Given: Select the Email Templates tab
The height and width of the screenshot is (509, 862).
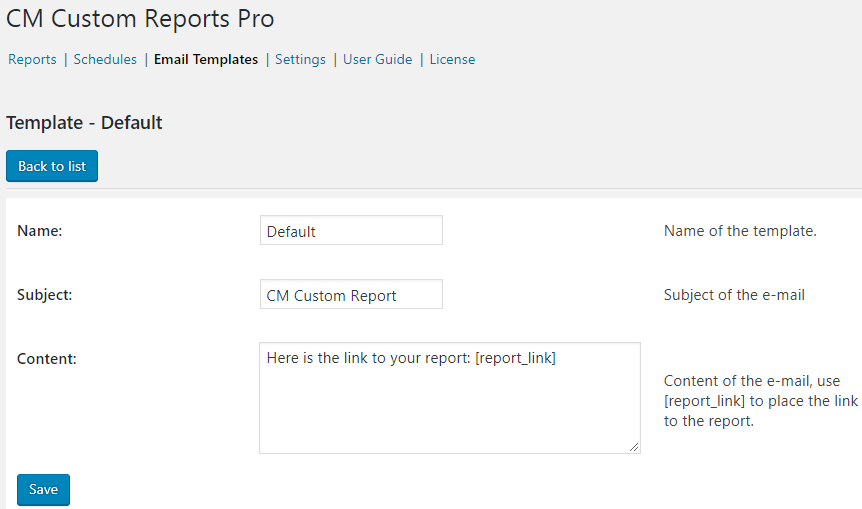Looking at the screenshot, I should [x=206, y=59].
